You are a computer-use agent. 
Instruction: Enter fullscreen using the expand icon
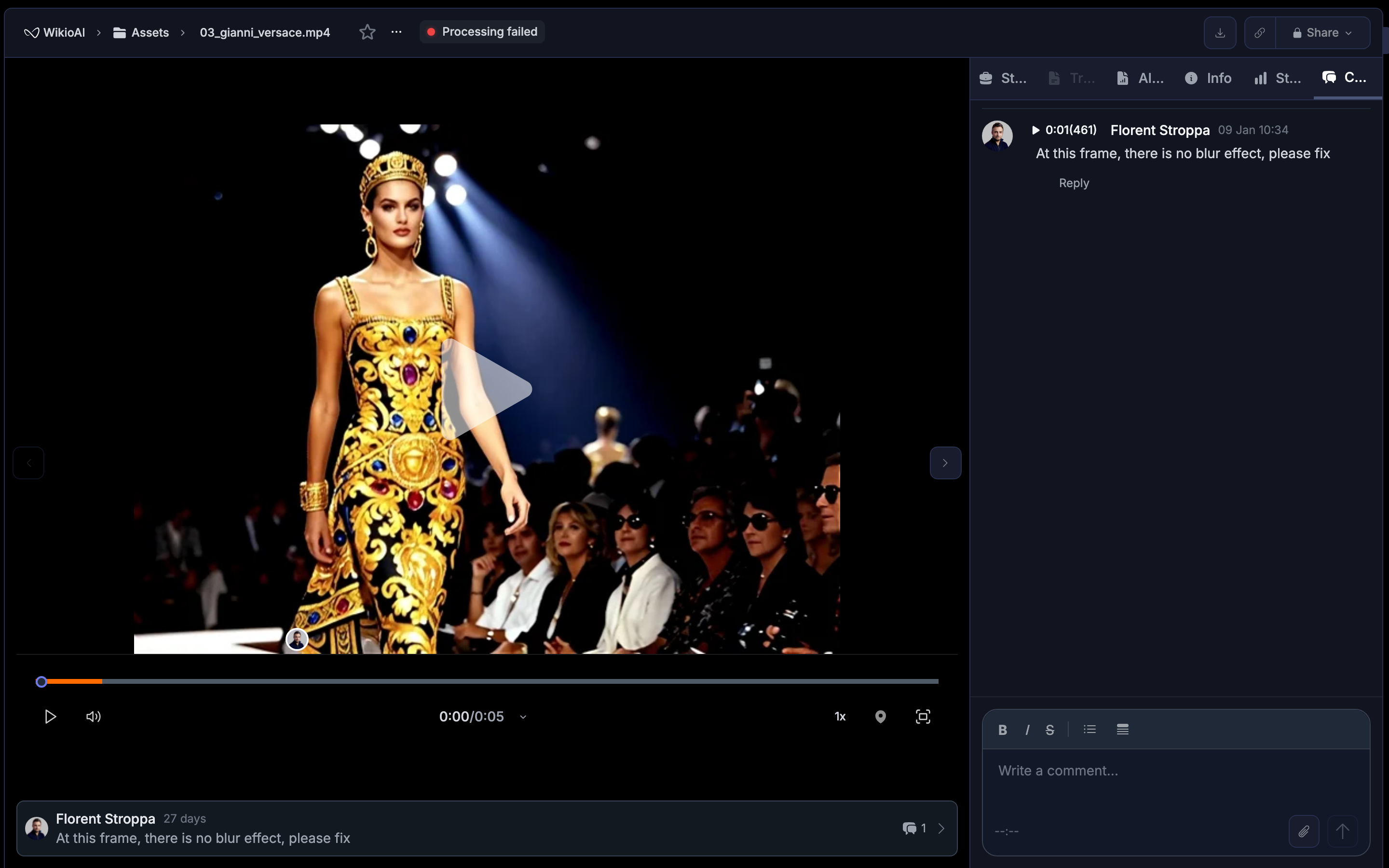[922, 717]
